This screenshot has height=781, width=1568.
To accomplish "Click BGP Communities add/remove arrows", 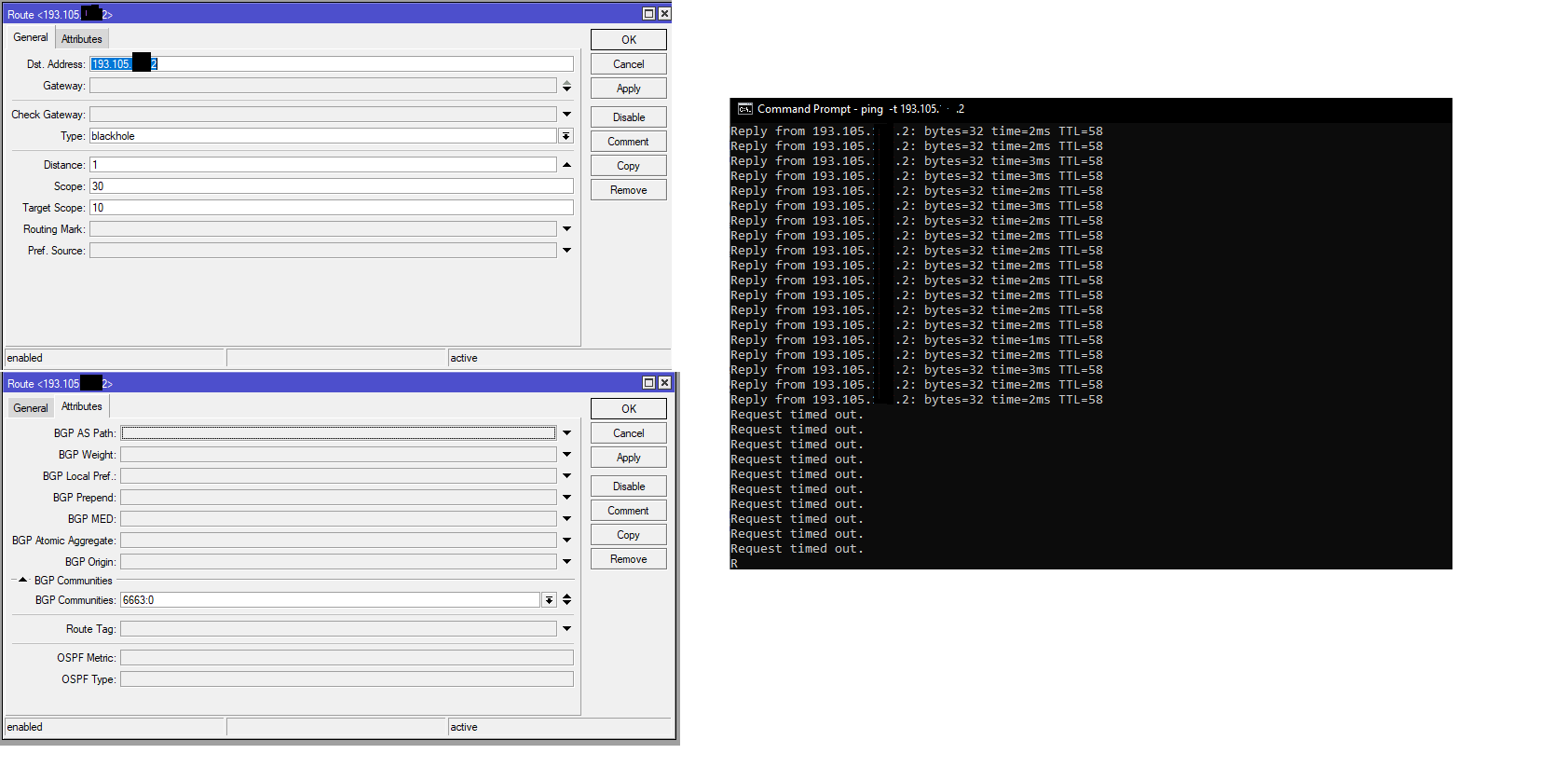I will click(566, 600).
